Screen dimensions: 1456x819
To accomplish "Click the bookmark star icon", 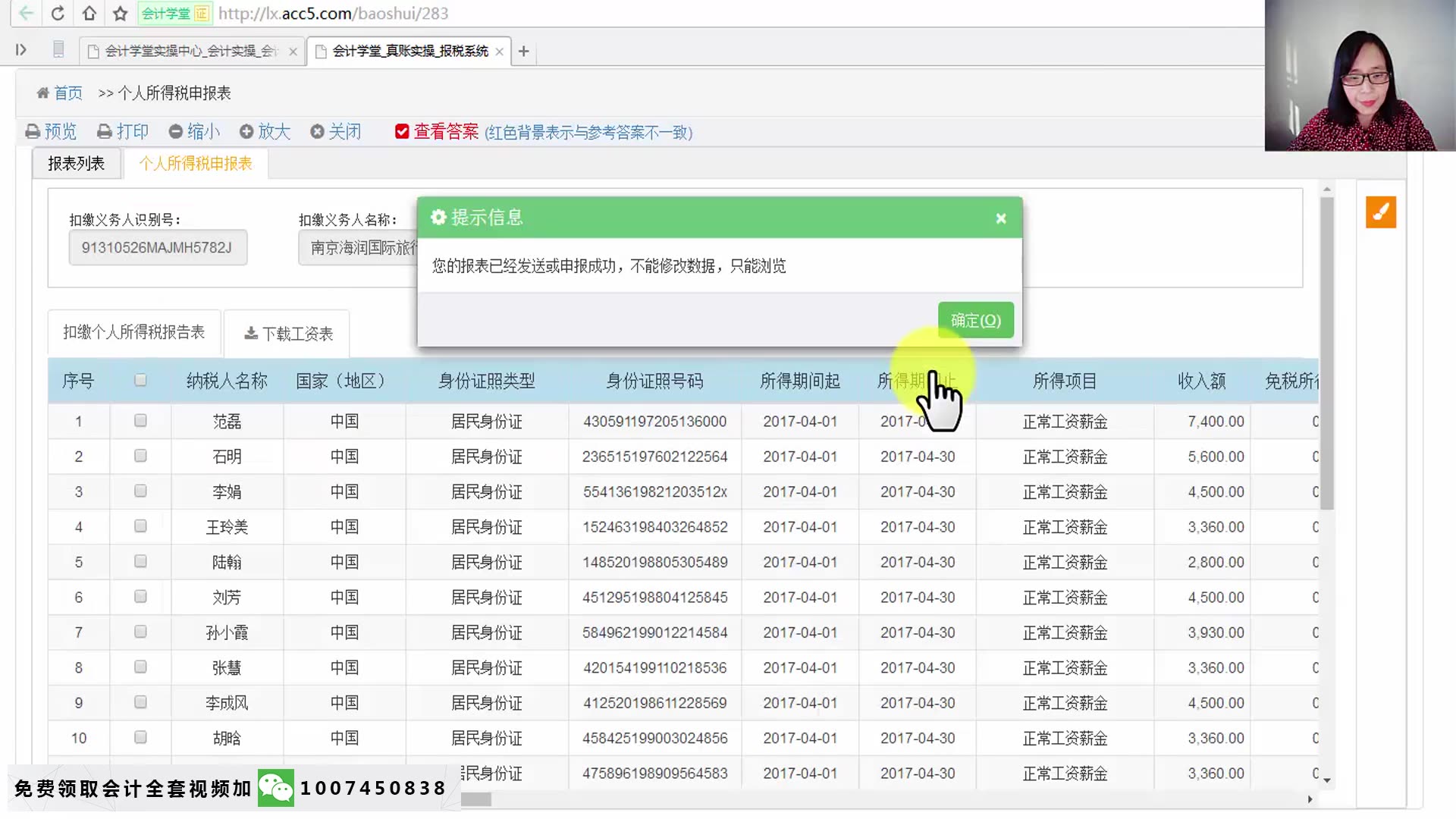I will point(120,14).
